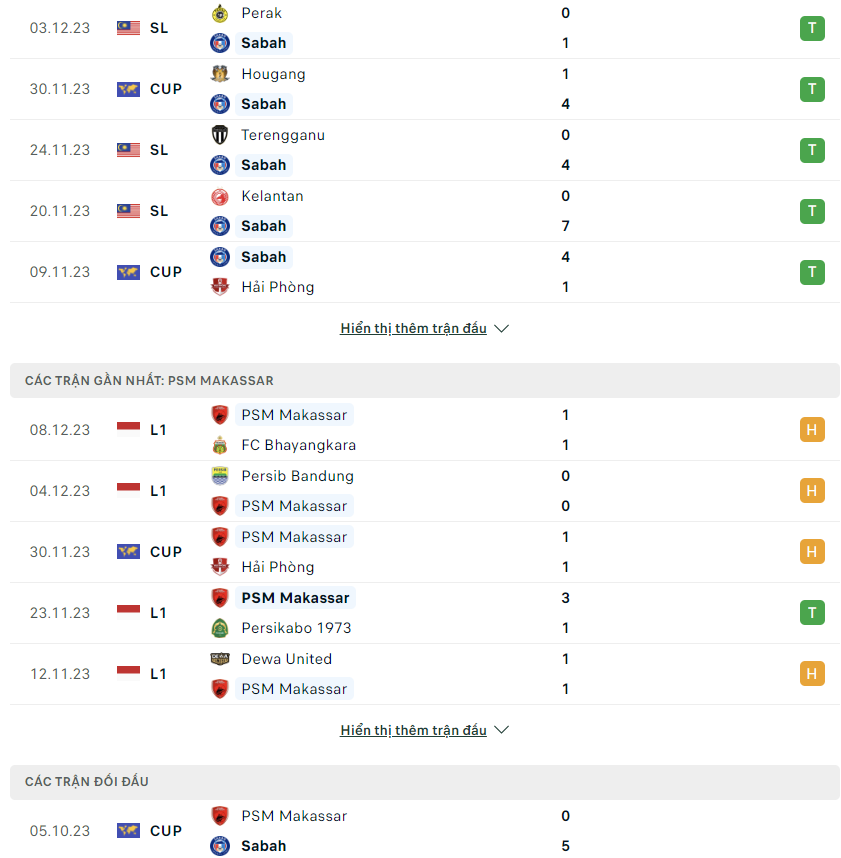Viewport: 841px width, 858px height.
Task: Click the Persikabo 1973 club crest
Action: coord(220,628)
